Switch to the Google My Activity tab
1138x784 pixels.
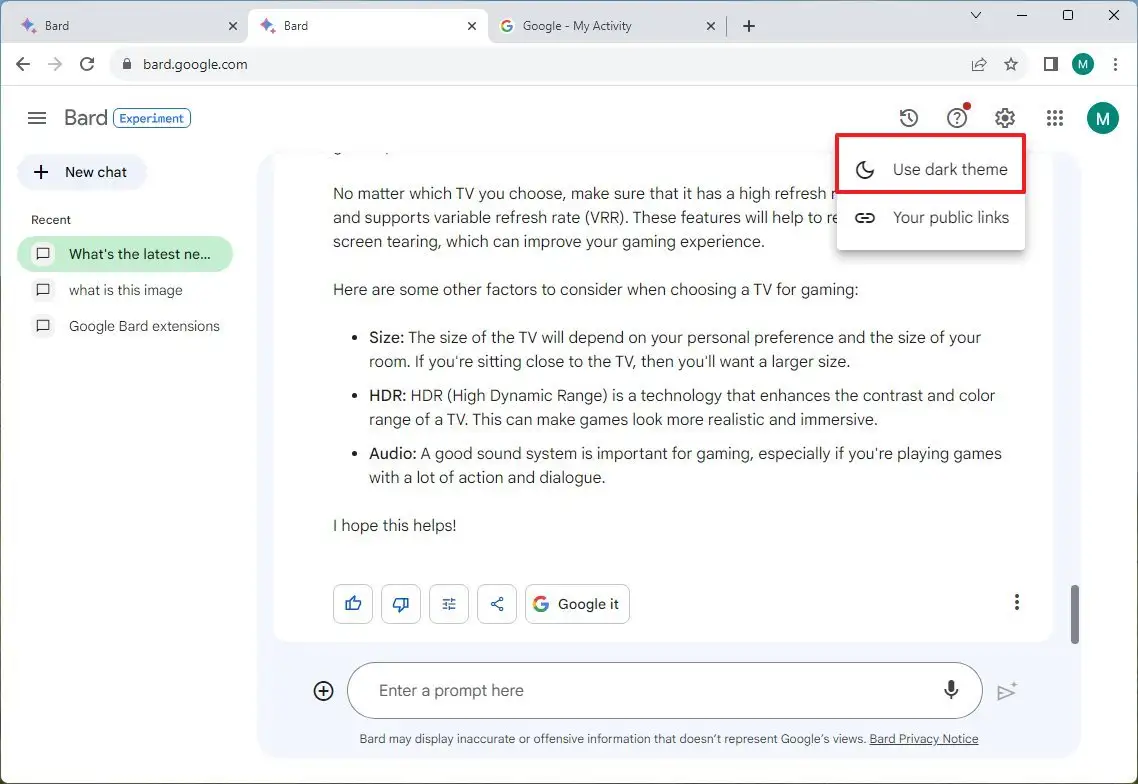pos(600,25)
